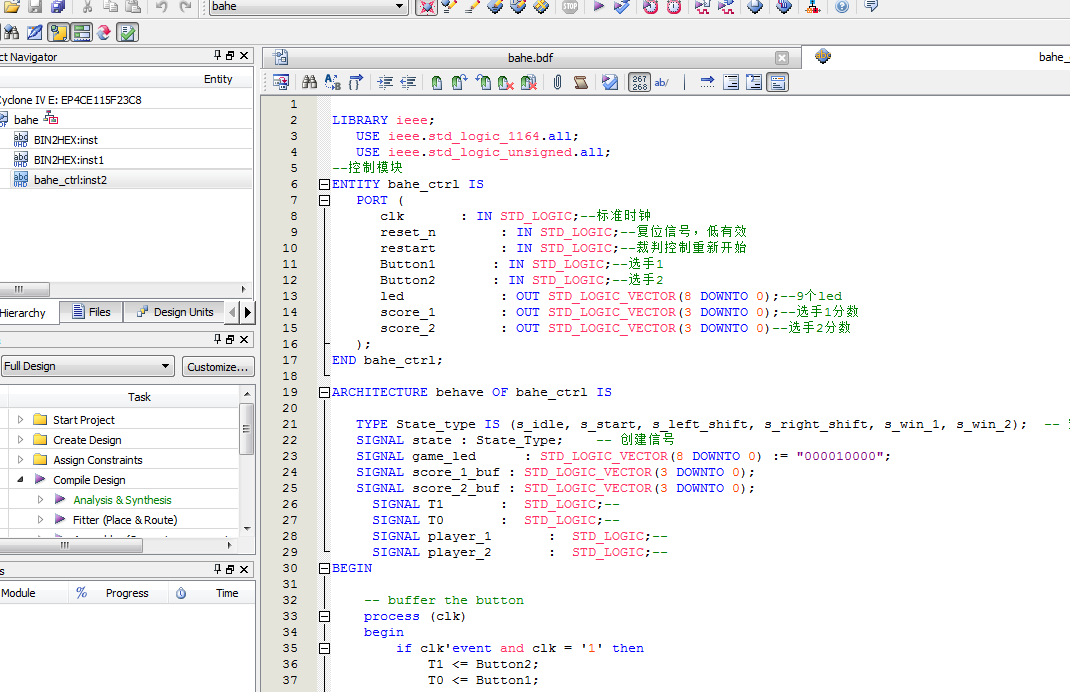Image resolution: width=1070 pixels, height=692 pixels.
Task: Click the Analyze current file checkmark icon
Action: (x=610, y=83)
